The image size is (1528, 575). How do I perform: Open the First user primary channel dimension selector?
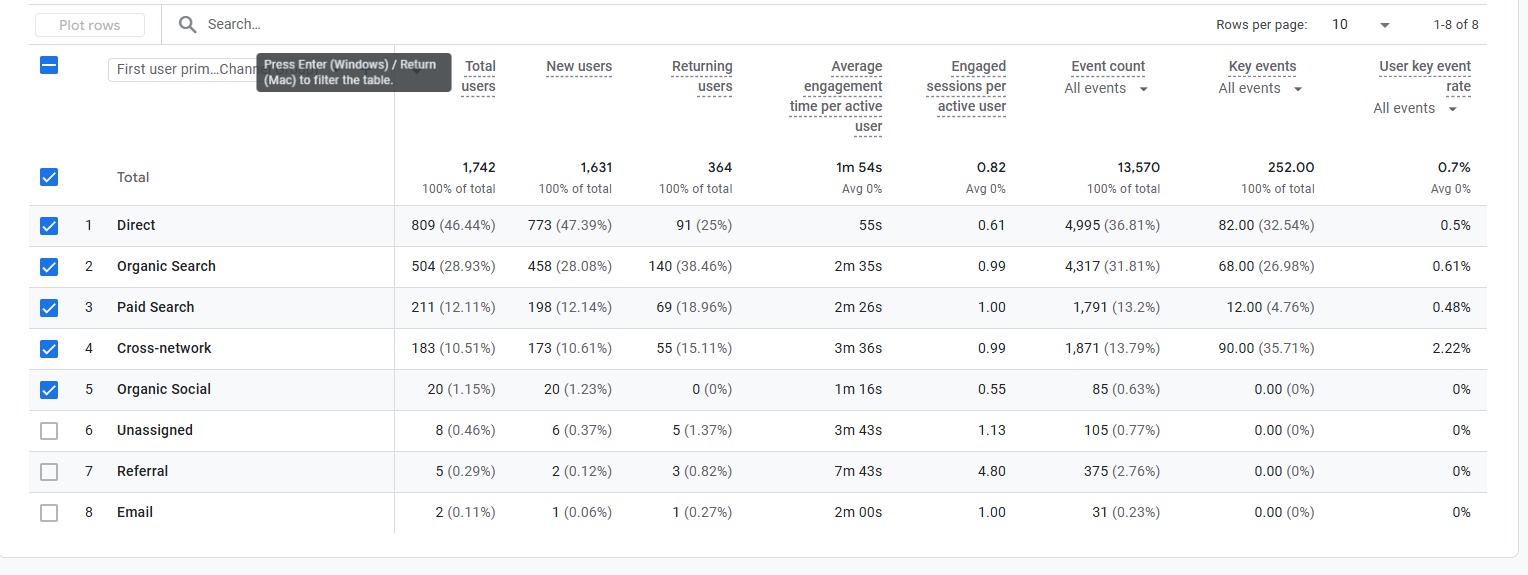(183, 69)
